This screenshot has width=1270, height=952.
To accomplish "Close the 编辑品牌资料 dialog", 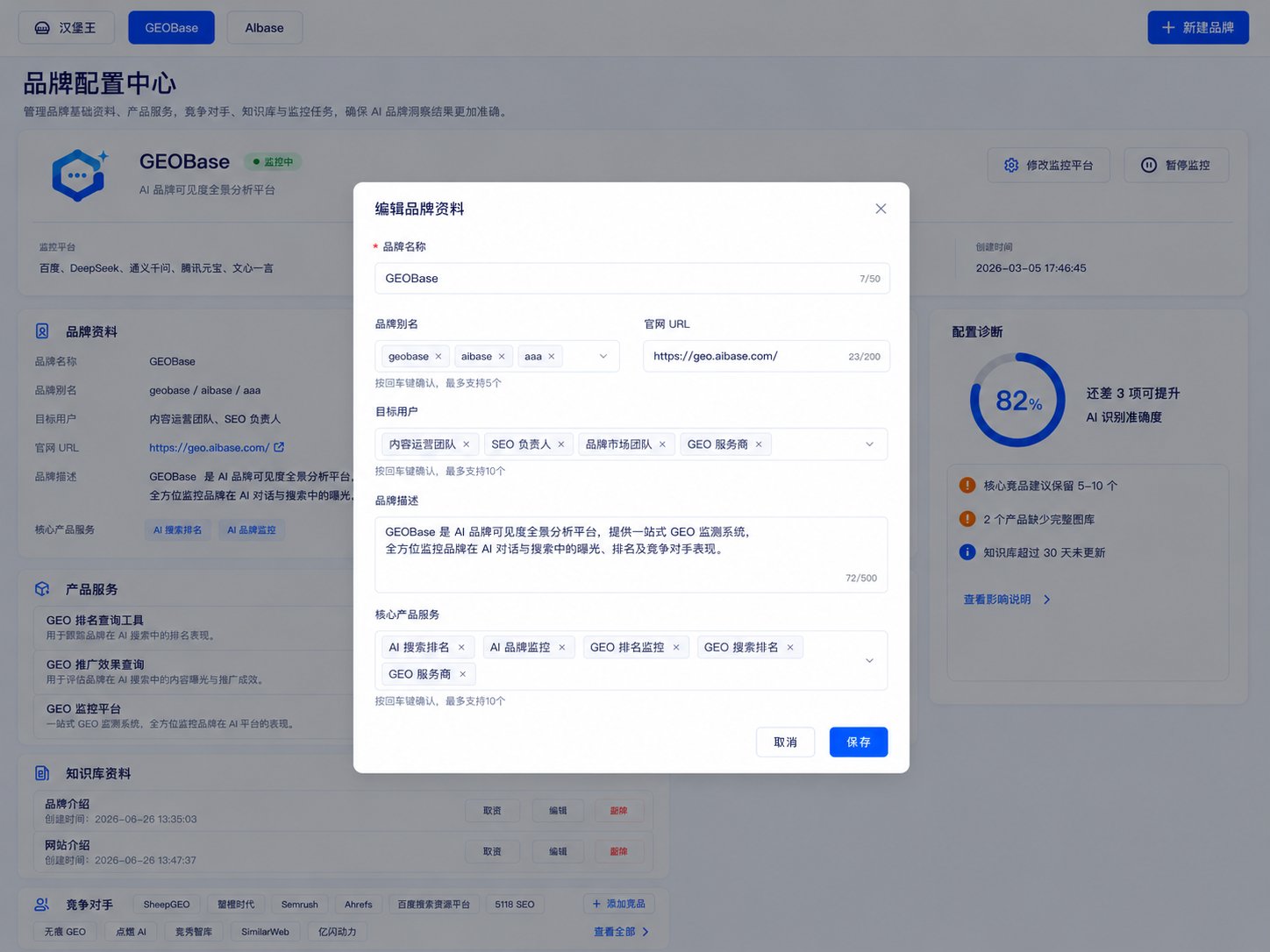I will (881, 209).
